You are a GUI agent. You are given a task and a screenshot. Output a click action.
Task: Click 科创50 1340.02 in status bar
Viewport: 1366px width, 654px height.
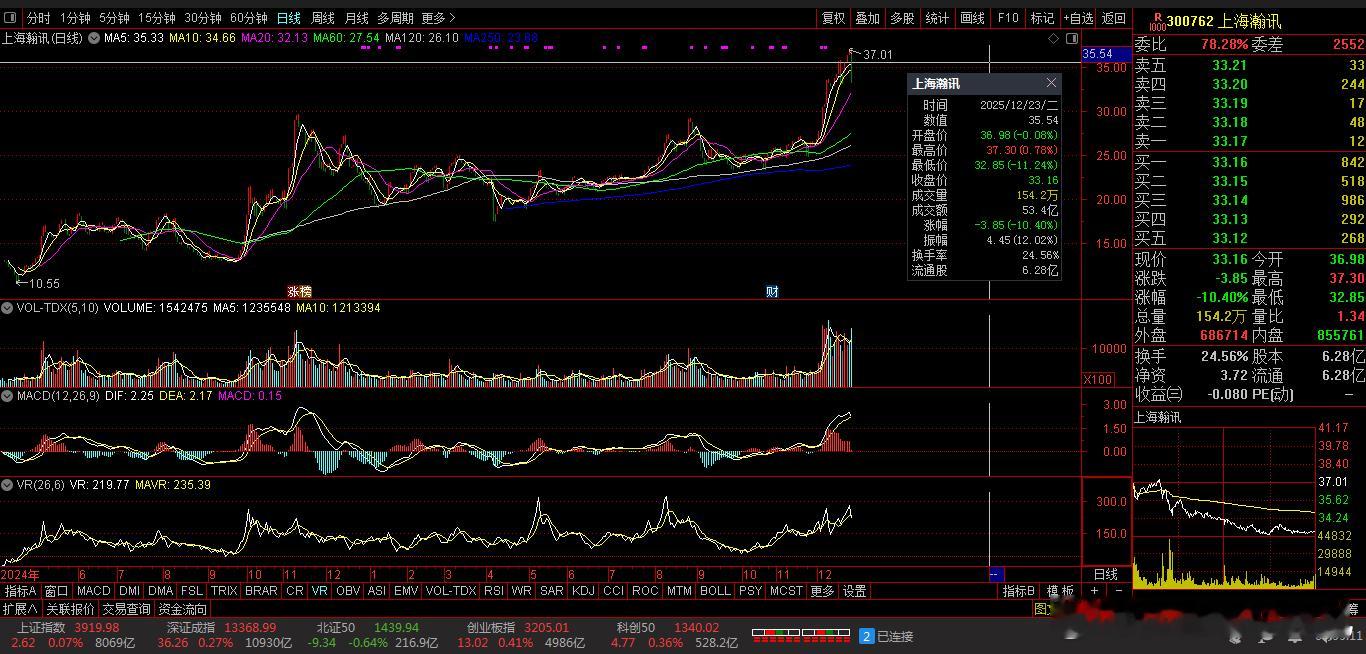click(x=669, y=628)
